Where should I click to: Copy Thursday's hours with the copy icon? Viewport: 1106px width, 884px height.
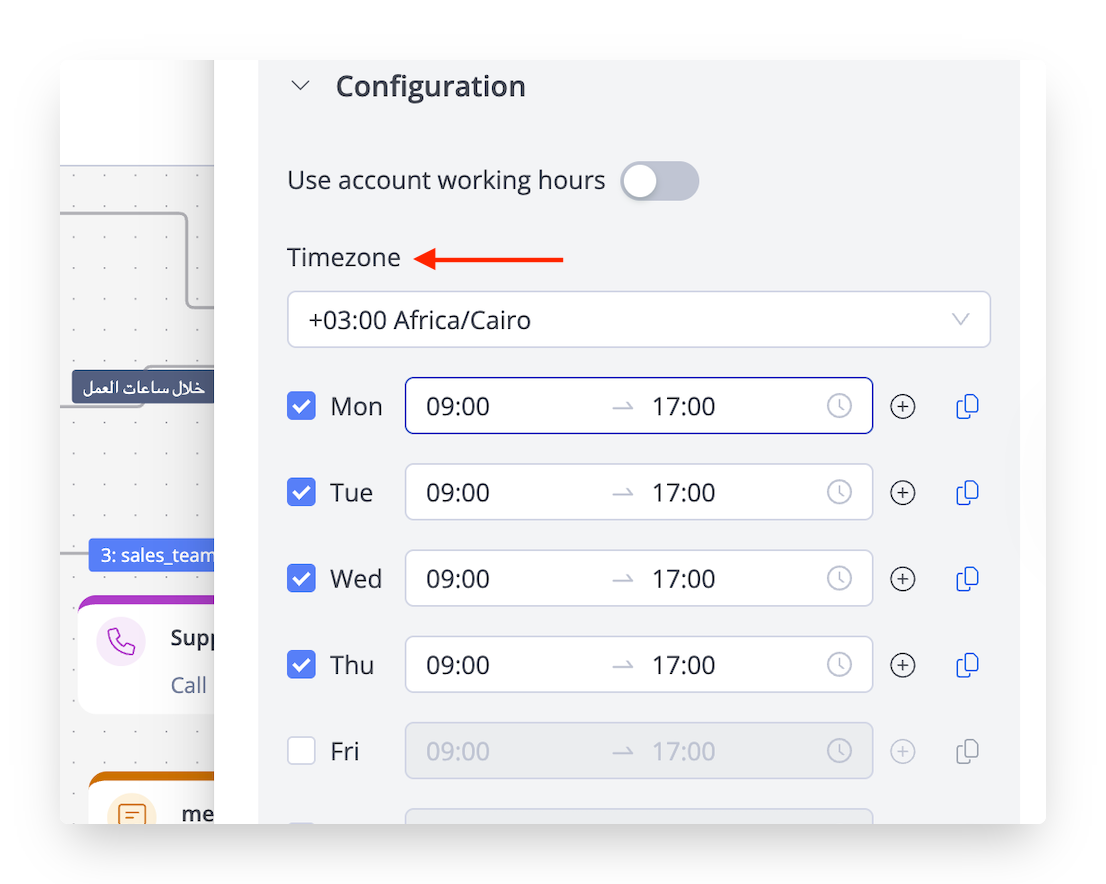pos(967,665)
